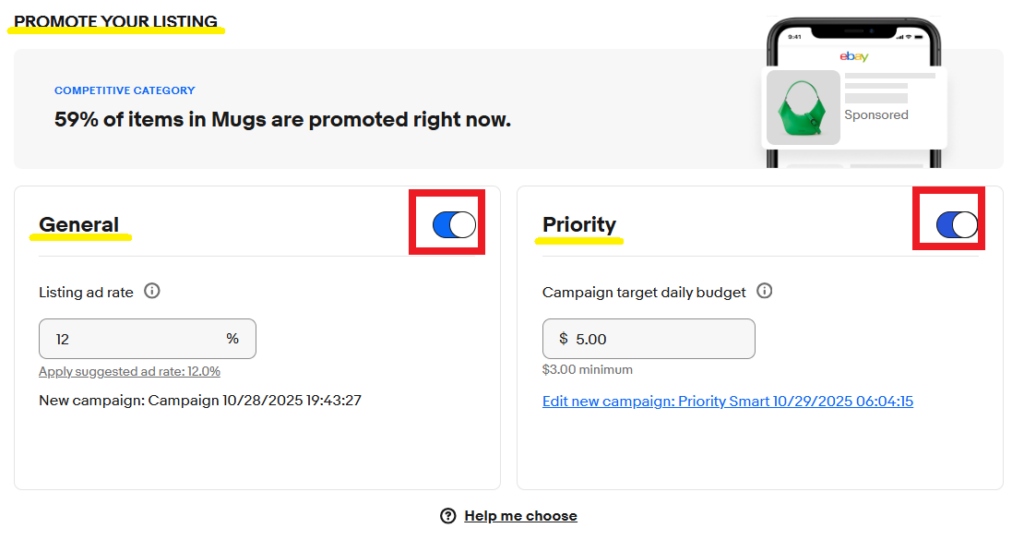Click the Sponsored label on the phone preview

(876, 115)
